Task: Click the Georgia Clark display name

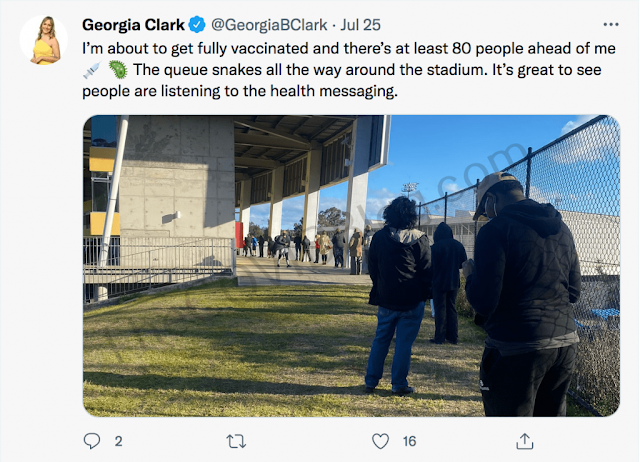Action: click(133, 25)
